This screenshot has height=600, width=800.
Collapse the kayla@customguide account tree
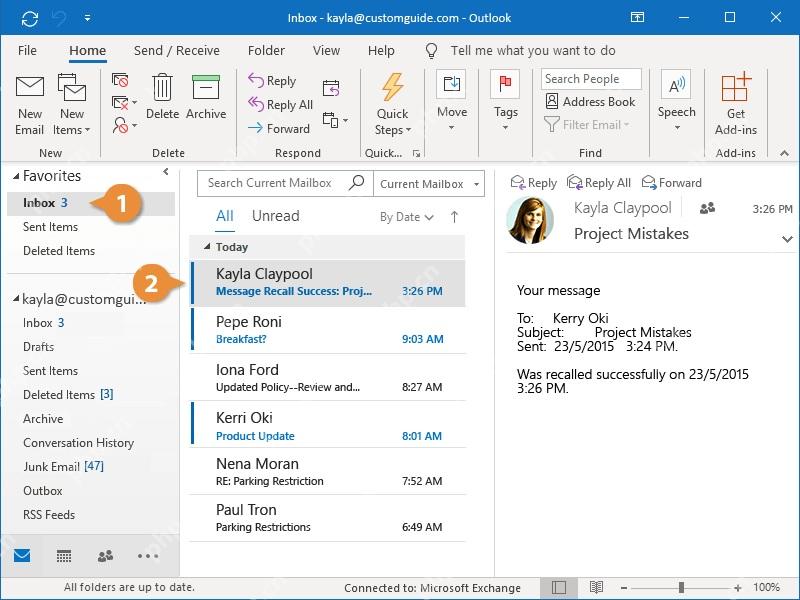pyautogui.click(x=16, y=298)
